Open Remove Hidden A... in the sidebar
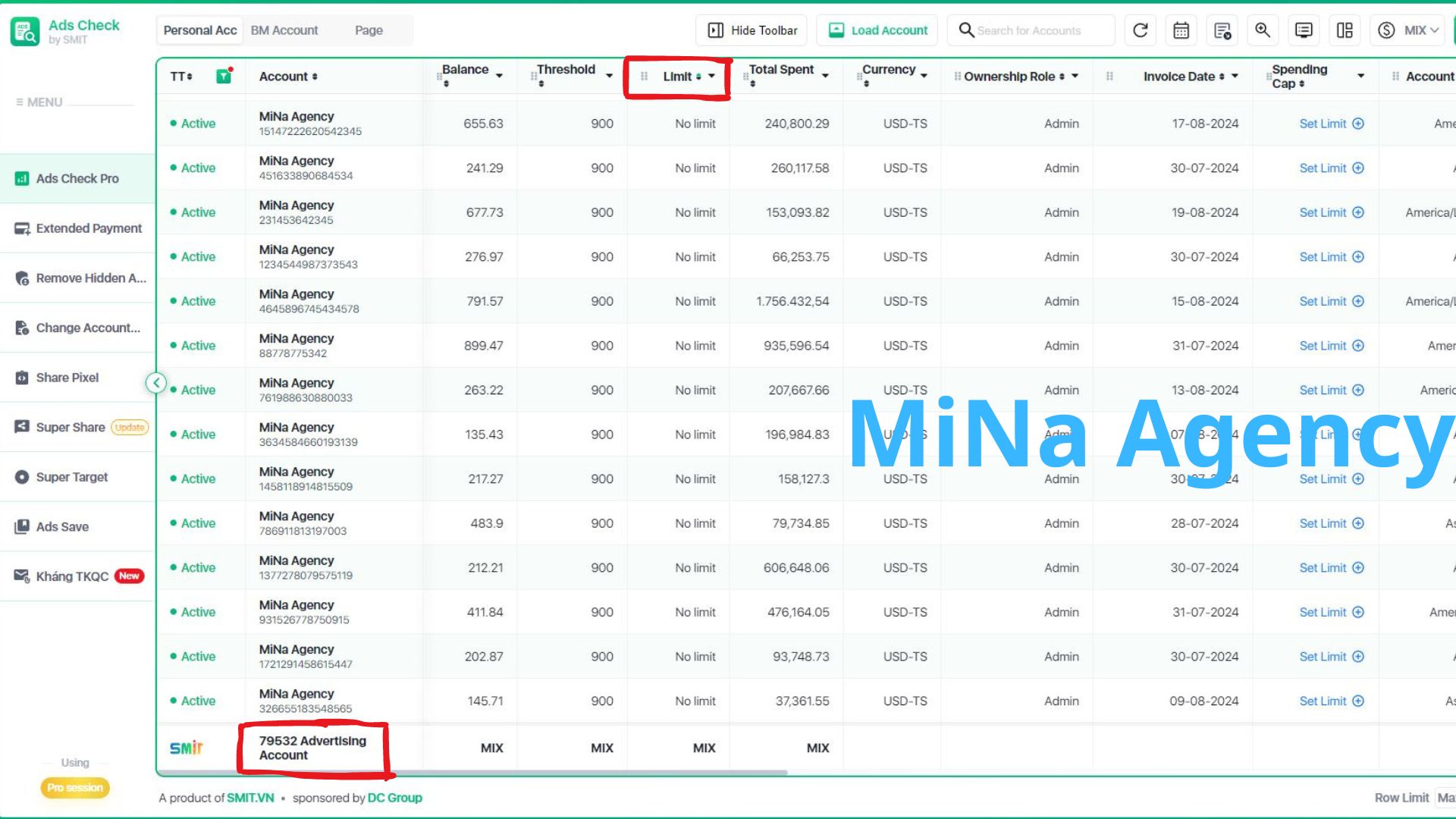 click(x=77, y=278)
